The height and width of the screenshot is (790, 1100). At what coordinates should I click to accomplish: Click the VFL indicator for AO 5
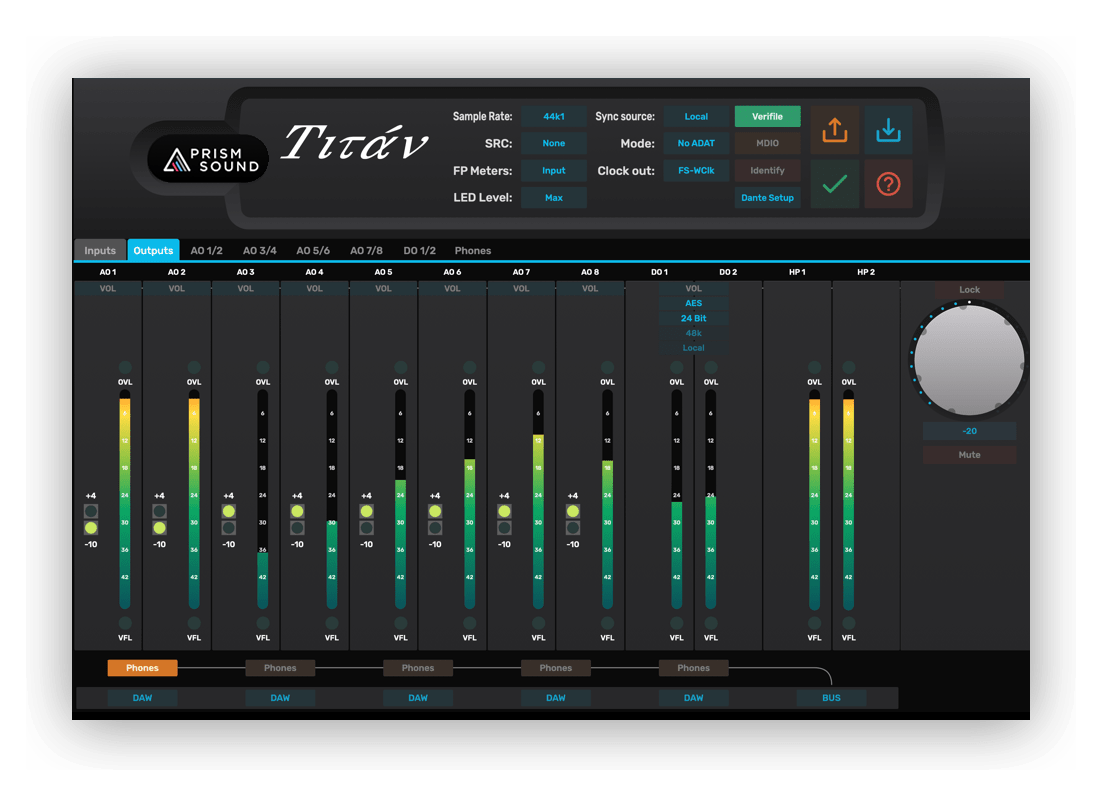401,623
